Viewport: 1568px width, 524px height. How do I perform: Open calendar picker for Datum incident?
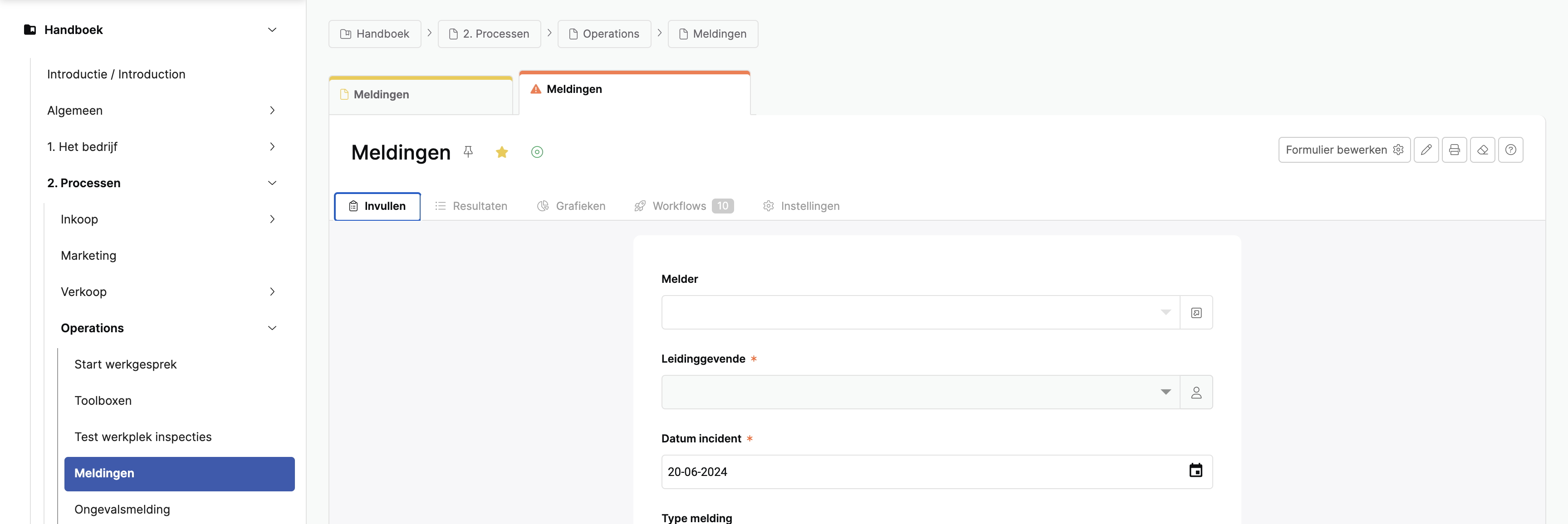pyautogui.click(x=1196, y=471)
